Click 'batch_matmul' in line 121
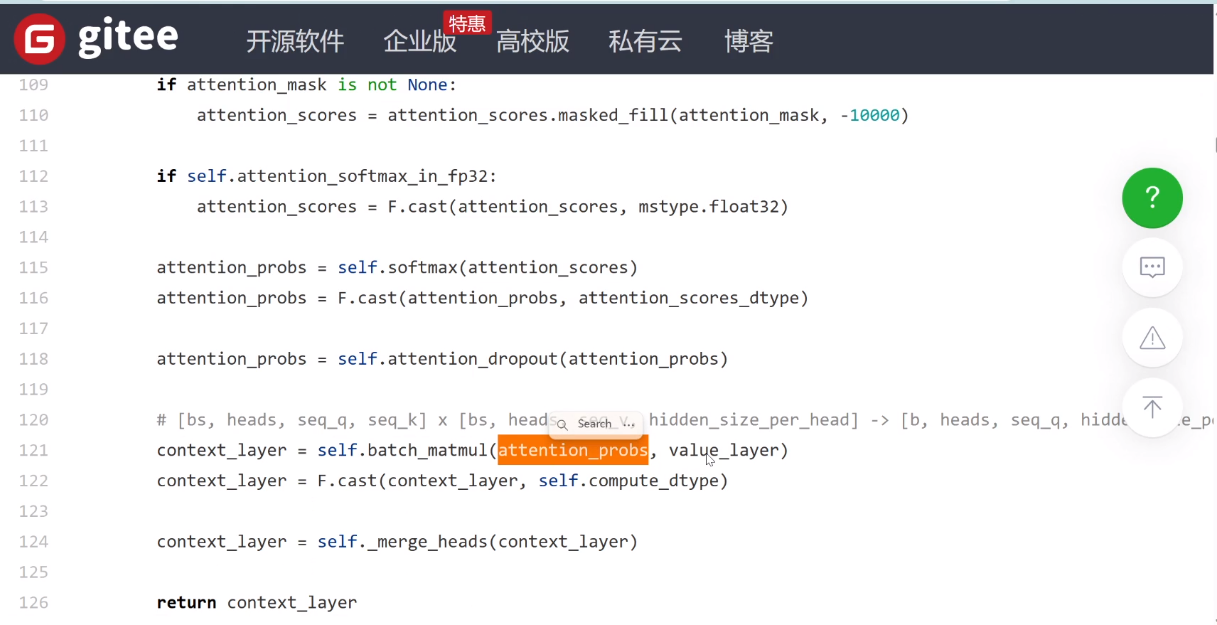The image size is (1217, 625). point(427,450)
